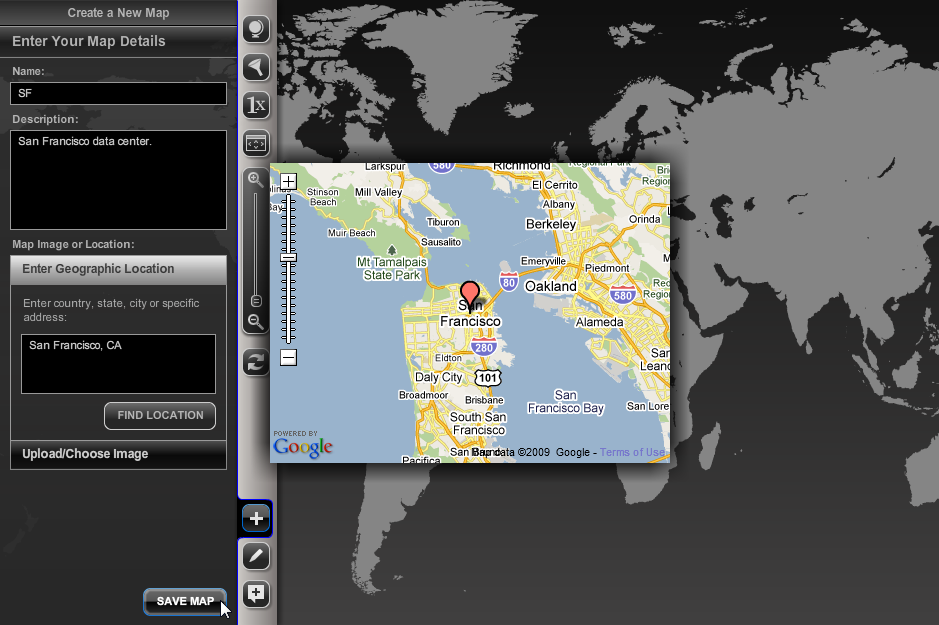Click the red San Francisco map marker
The height and width of the screenshot is (625, 939).
(x=469, y=294)
